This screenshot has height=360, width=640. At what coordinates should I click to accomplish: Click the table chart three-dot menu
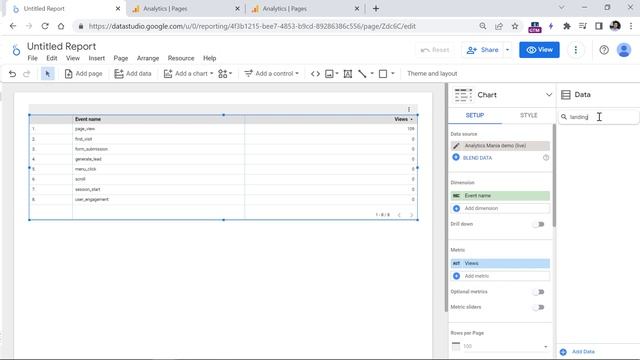409,109
